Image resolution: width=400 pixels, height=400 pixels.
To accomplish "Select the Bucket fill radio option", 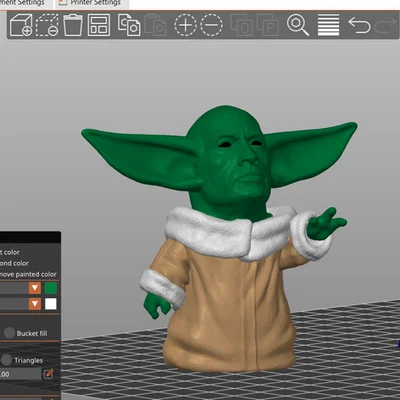I will tap(9, 333).
